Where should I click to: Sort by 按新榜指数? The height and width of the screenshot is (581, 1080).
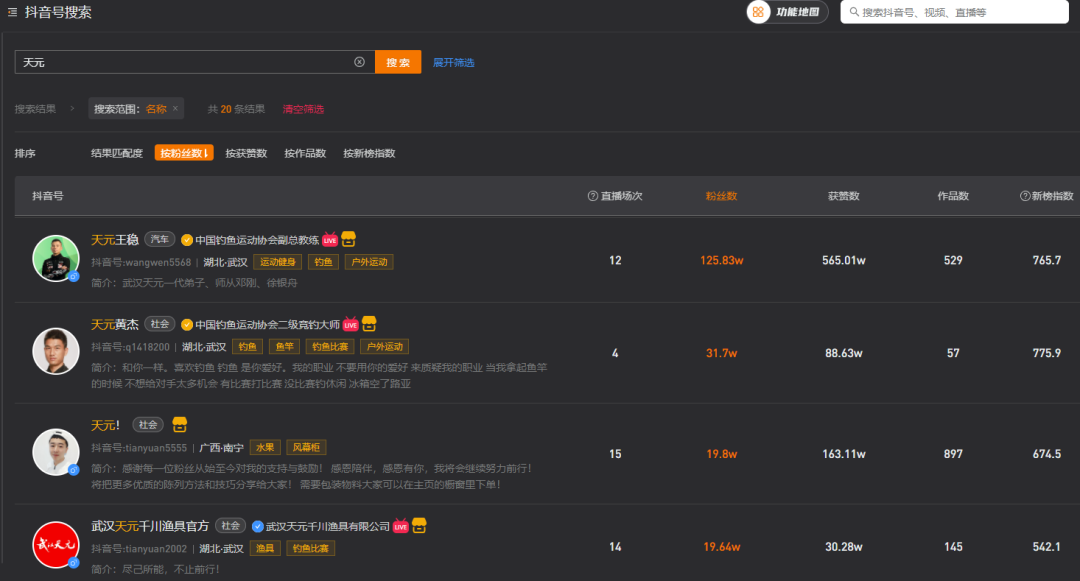click(369, 153)
